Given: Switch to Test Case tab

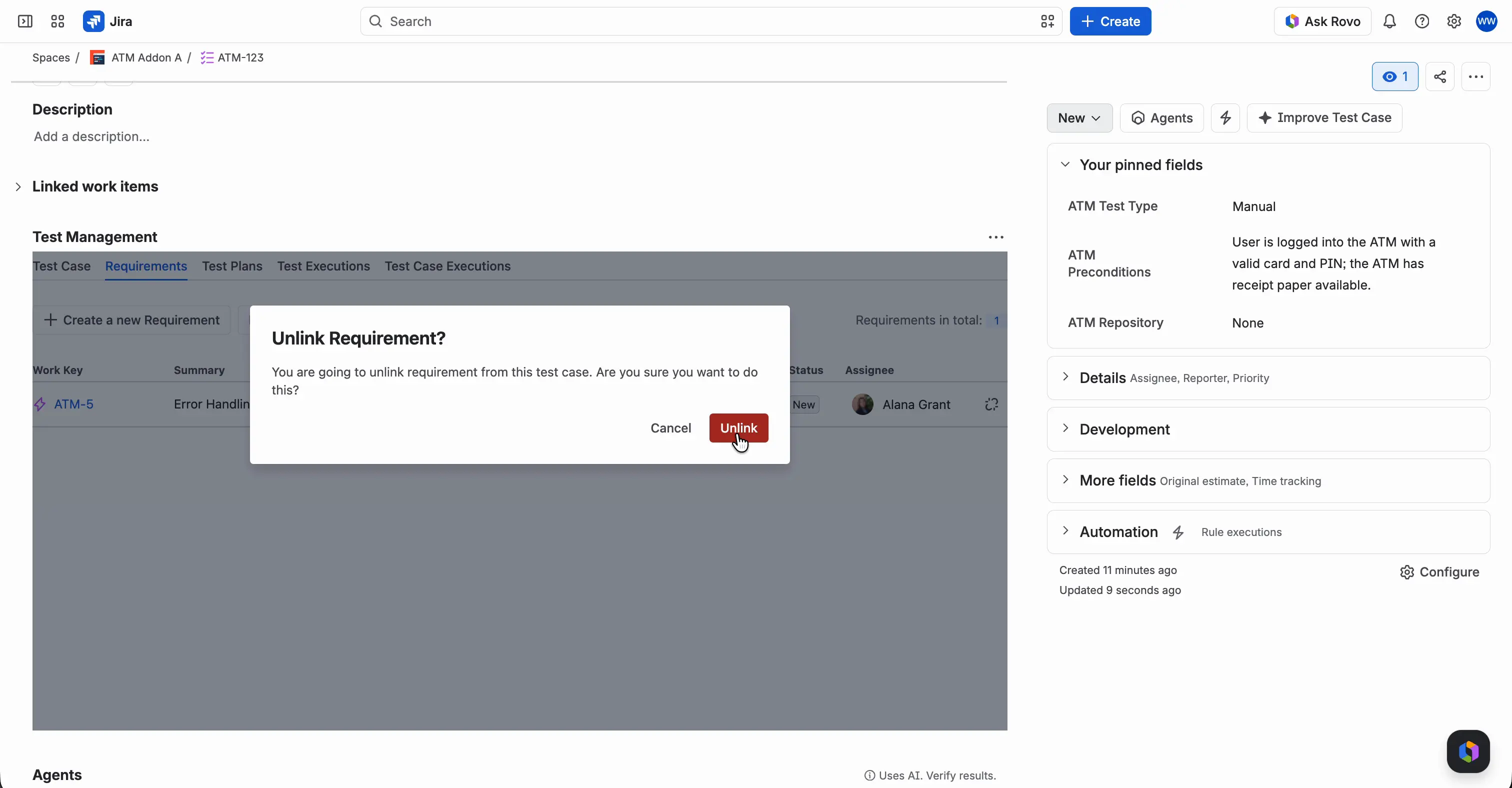Looking at the screenshot, I should 61,266.
